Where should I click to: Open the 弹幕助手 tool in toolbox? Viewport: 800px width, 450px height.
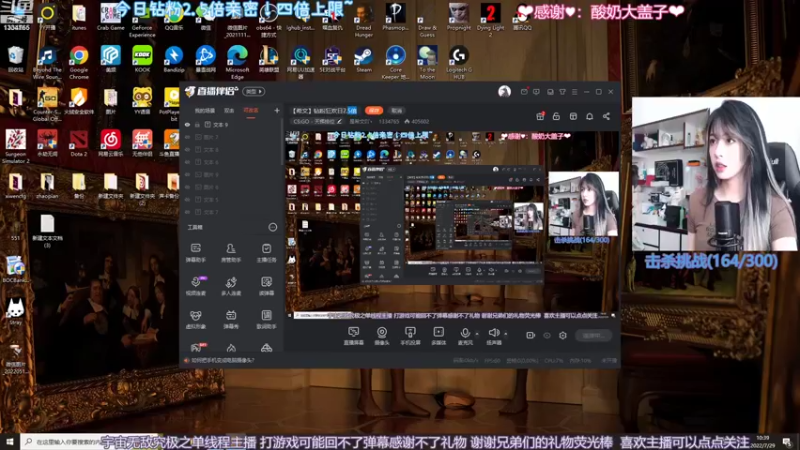[195, 253]
